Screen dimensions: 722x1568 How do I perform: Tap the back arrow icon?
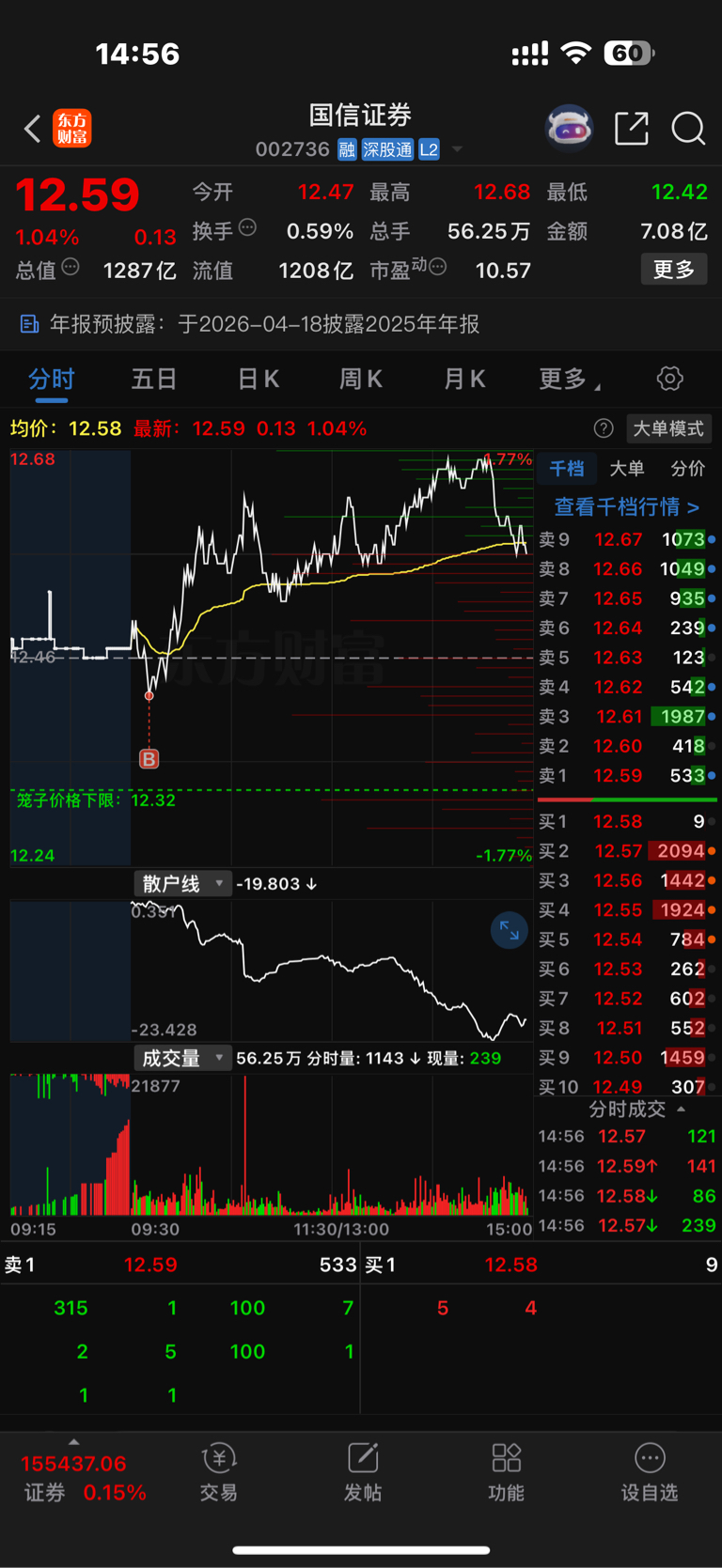point(33,128)
